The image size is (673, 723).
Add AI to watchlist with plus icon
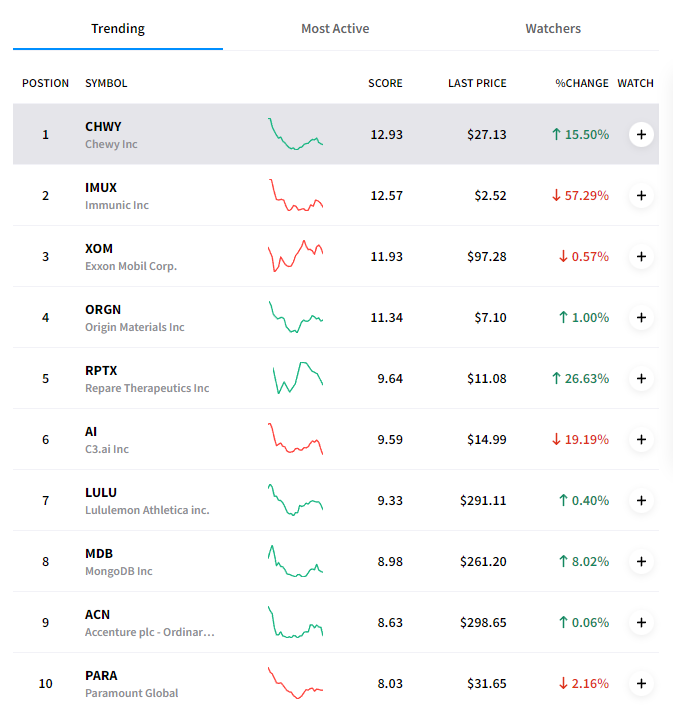click(x=641, y=439)
